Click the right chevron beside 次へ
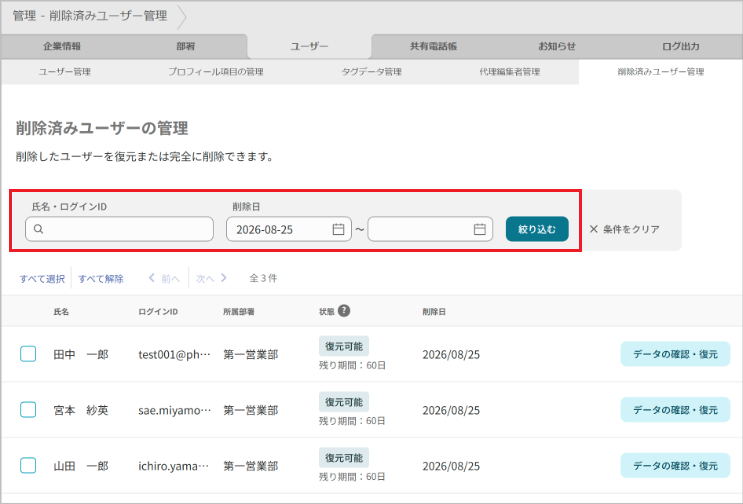 [224, 278]
